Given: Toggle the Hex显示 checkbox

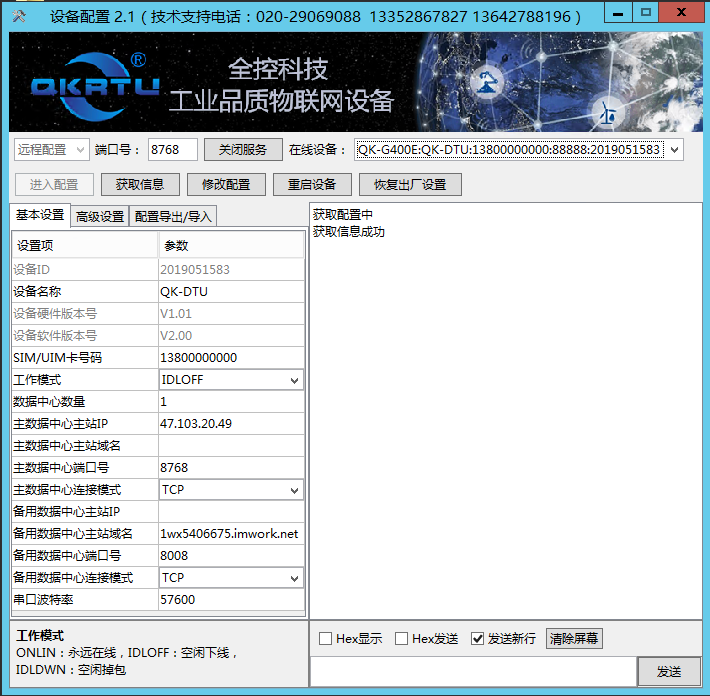Looking at the screenshot, I should (325, 639).
